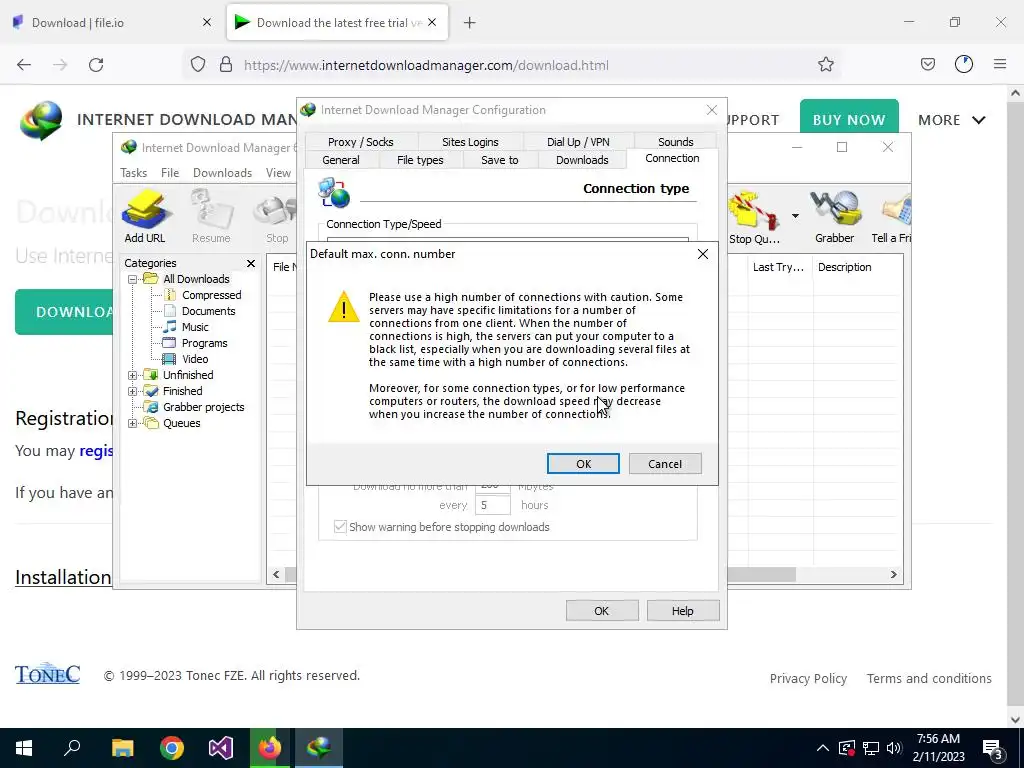Click OK in the max connection warning
The height and width of the screenshot is (768, 1024).
[x=583, y=464]
